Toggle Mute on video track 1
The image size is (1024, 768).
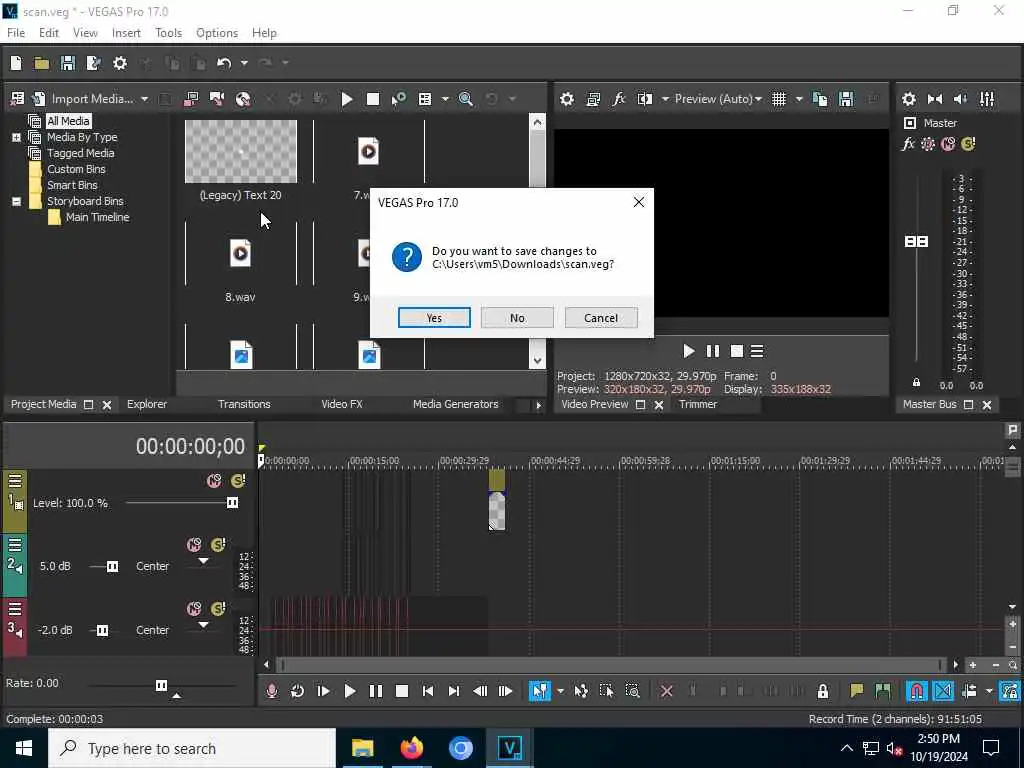[x=214, y=481]
